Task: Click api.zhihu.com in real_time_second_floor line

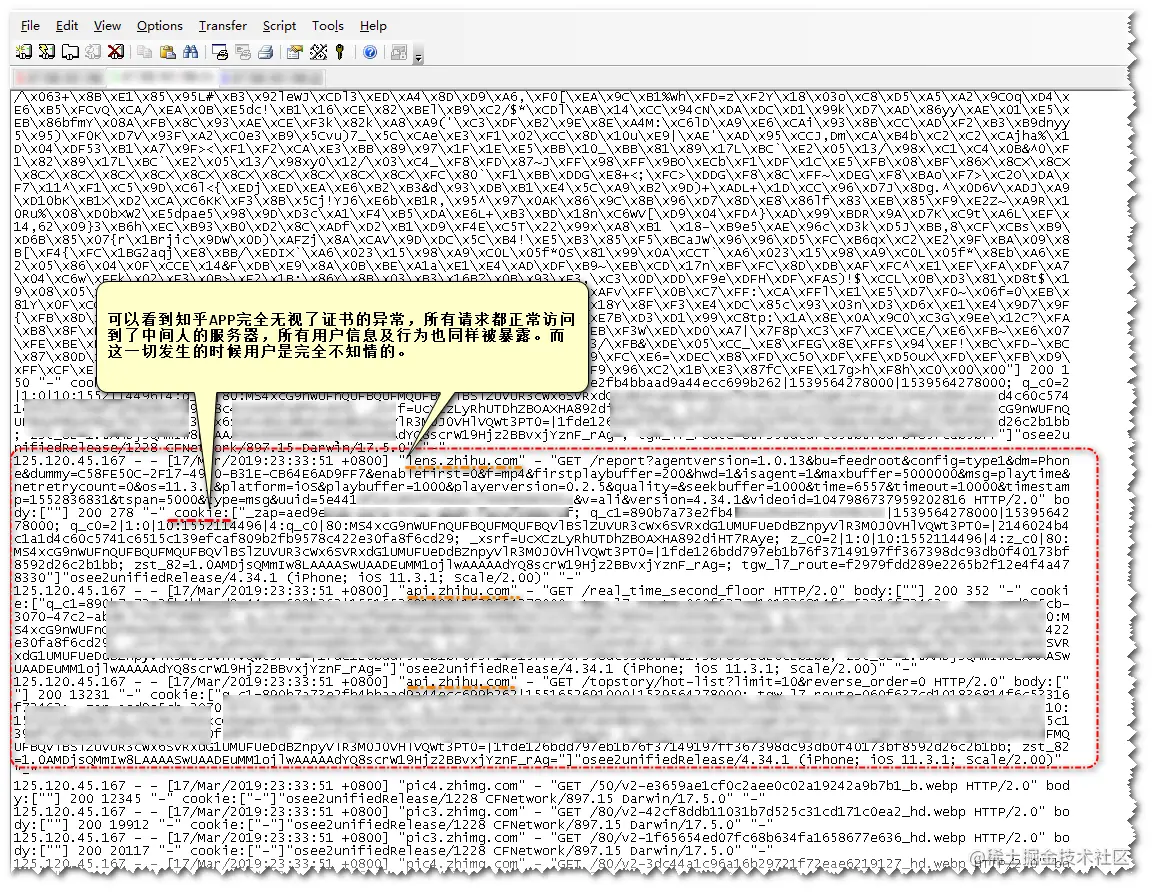Action: tap(458, 590)
